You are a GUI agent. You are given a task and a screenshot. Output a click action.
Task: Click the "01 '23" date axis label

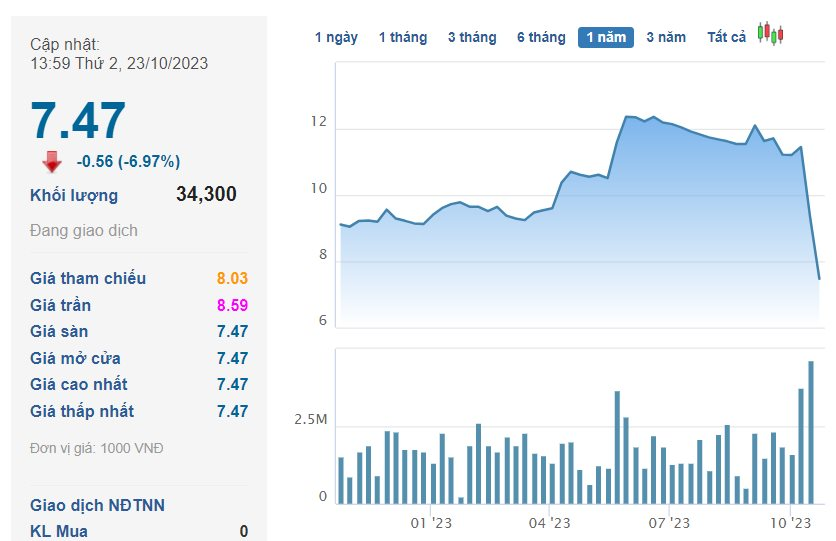pyautogui.click(x=432, y=523)
